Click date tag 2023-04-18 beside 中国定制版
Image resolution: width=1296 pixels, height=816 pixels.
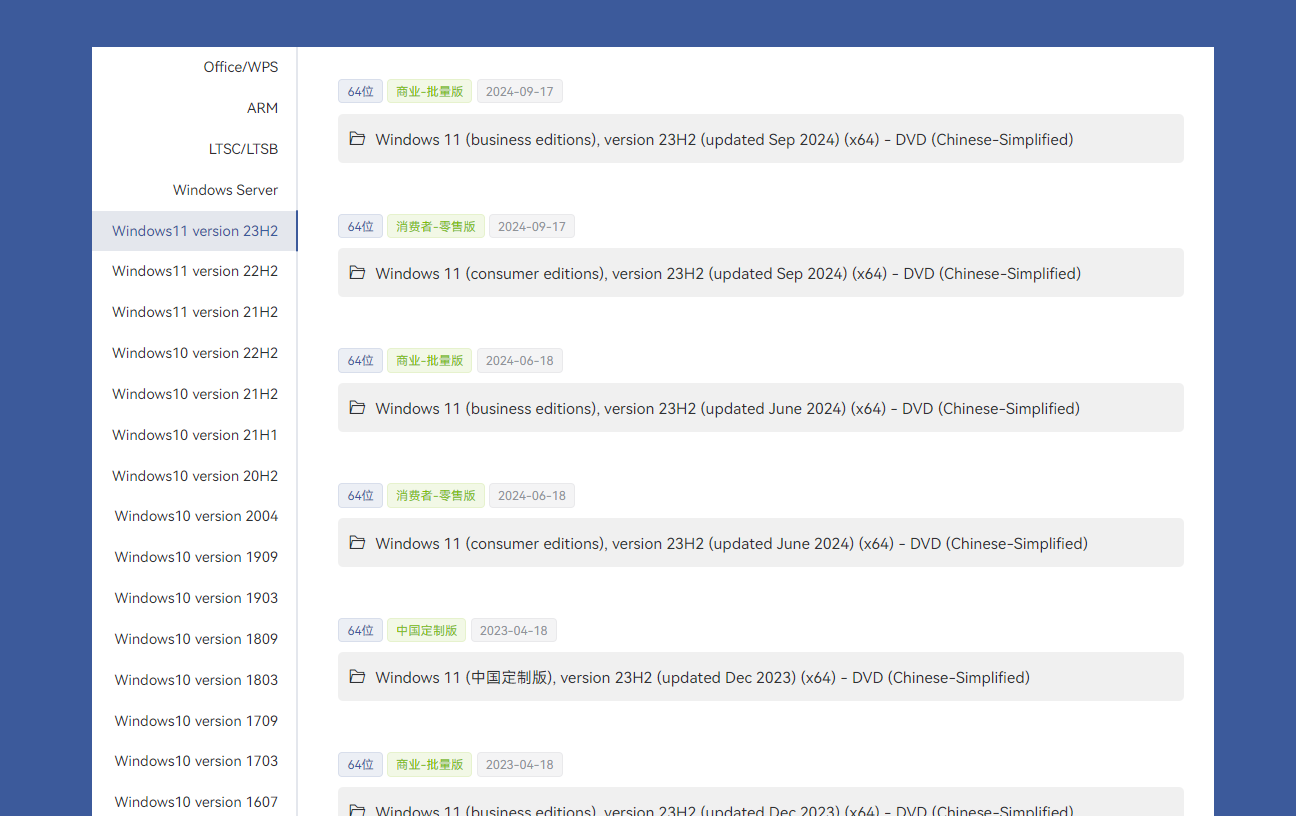513,631
